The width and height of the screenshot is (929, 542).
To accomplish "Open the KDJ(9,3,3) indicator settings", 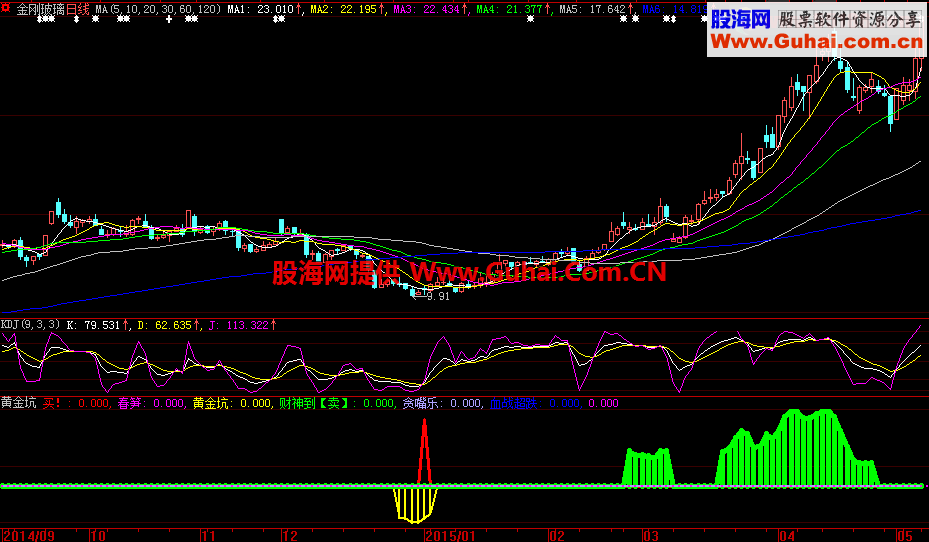I will (30, 325).
